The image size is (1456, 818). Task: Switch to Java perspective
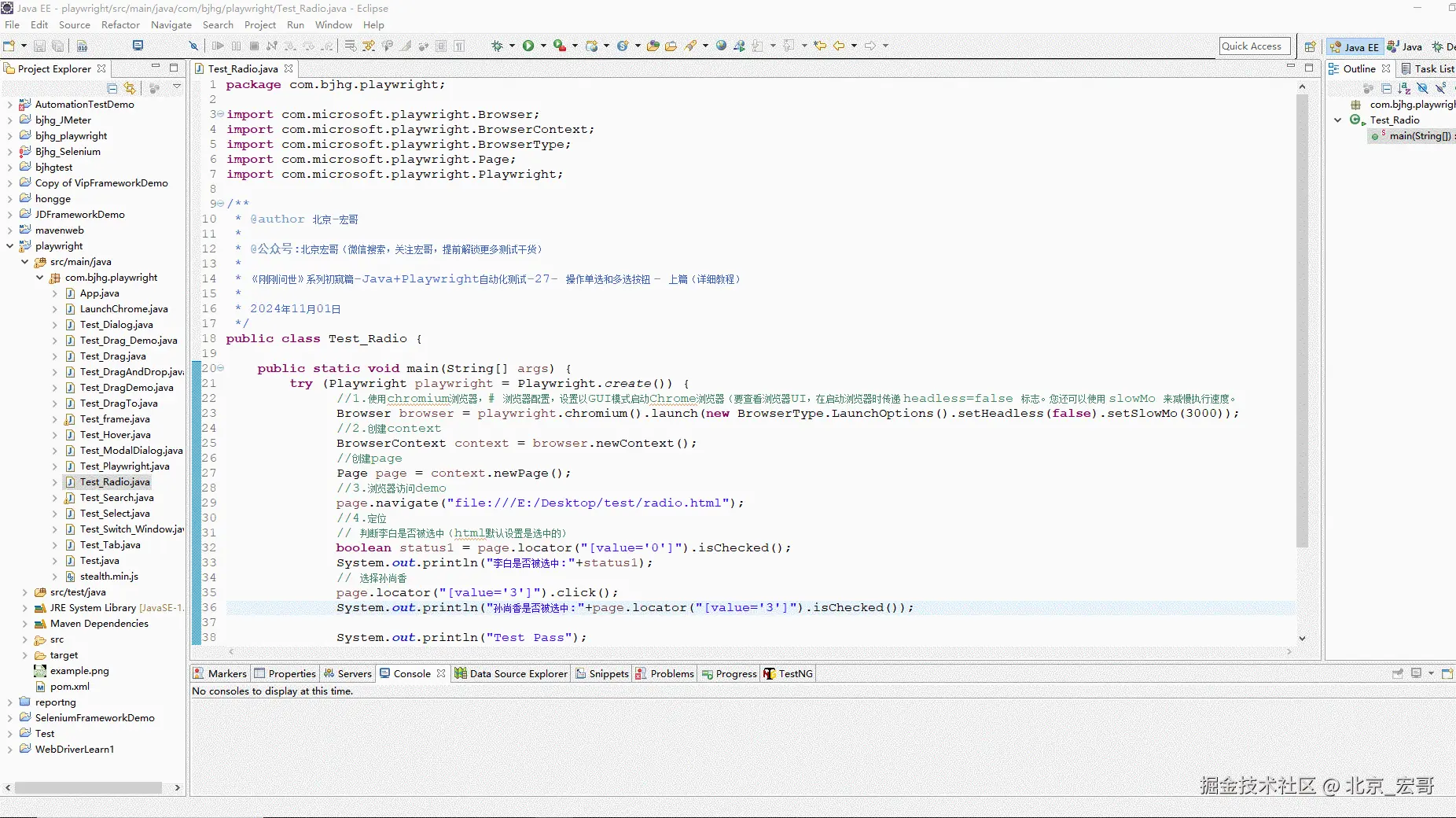click(x=1405, y=46)
